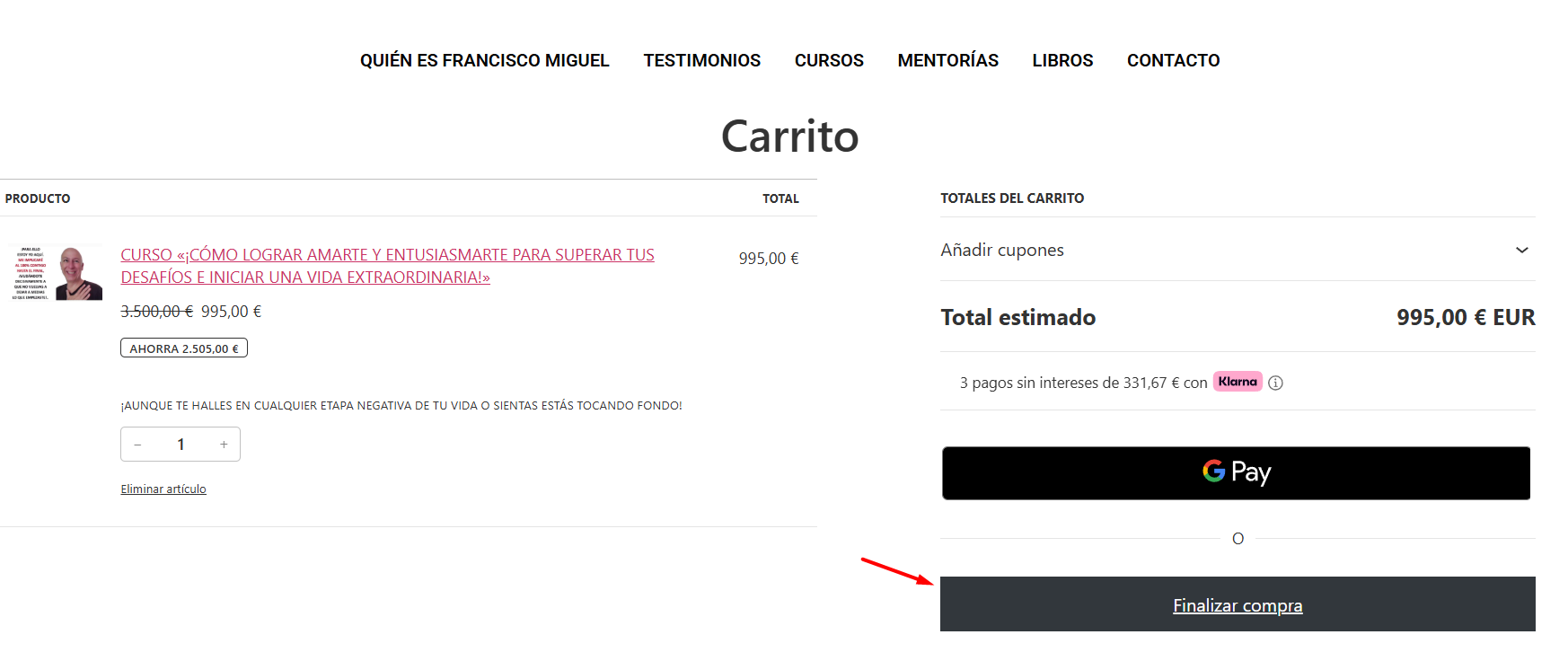
Task: Remove item via Eliminar artículo link
Action: pos(163,489)
